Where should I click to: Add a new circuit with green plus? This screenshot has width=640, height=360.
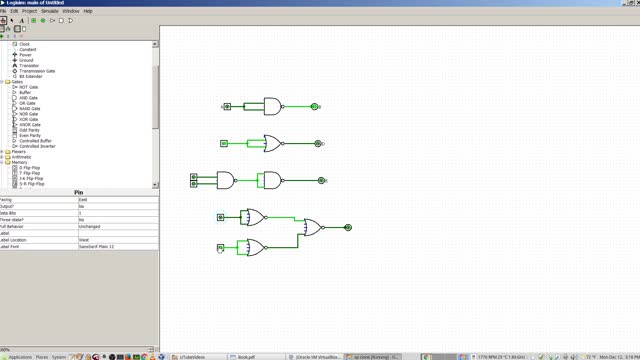tap(2, 36)
